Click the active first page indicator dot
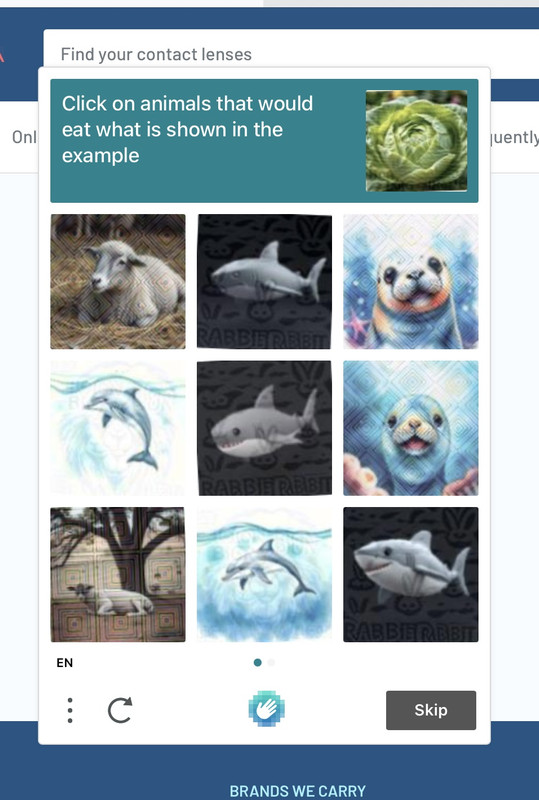539x800 pixels. (258, 663)
